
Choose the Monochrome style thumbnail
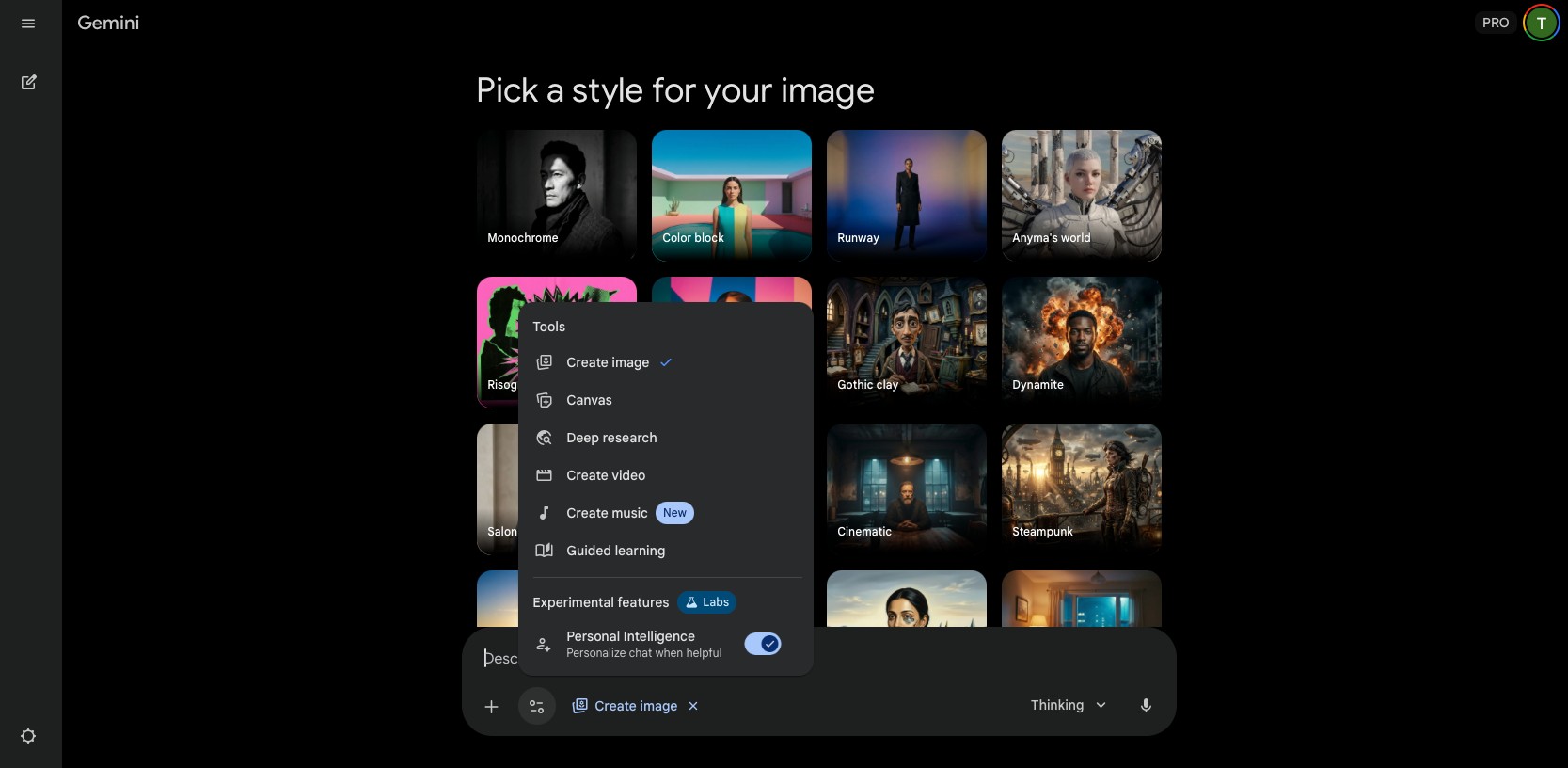[x=557, y=196]
